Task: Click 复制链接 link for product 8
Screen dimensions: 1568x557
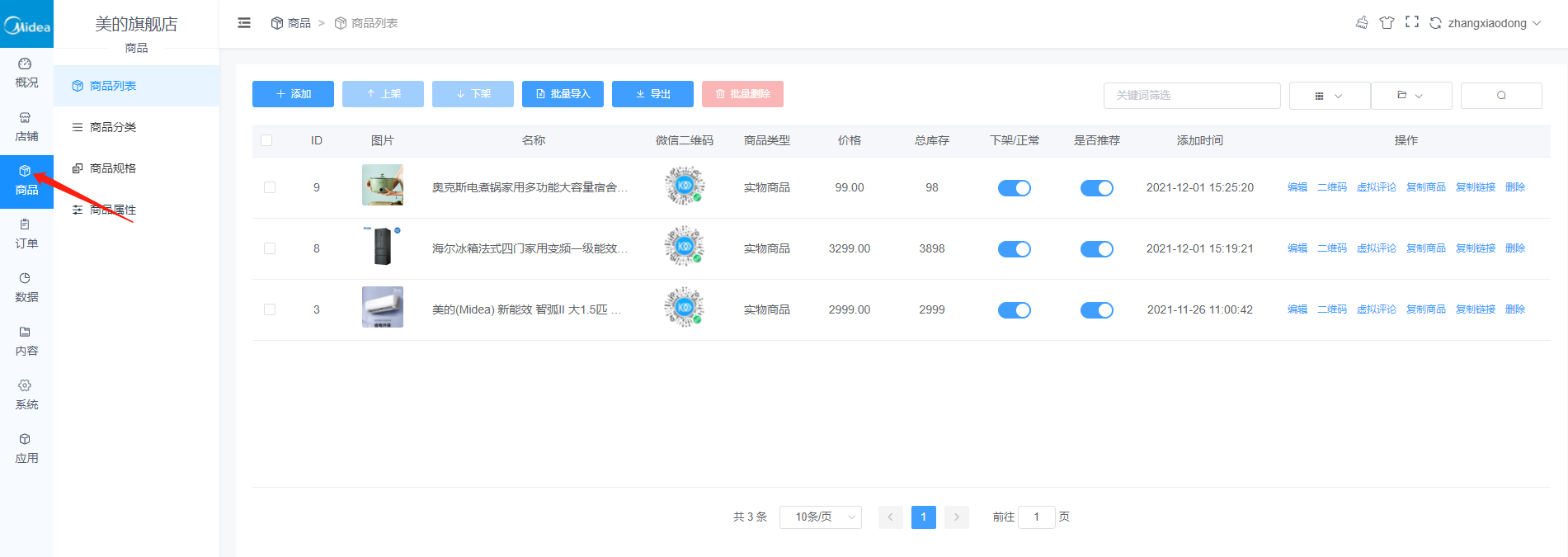Action: click(1476, 248)
